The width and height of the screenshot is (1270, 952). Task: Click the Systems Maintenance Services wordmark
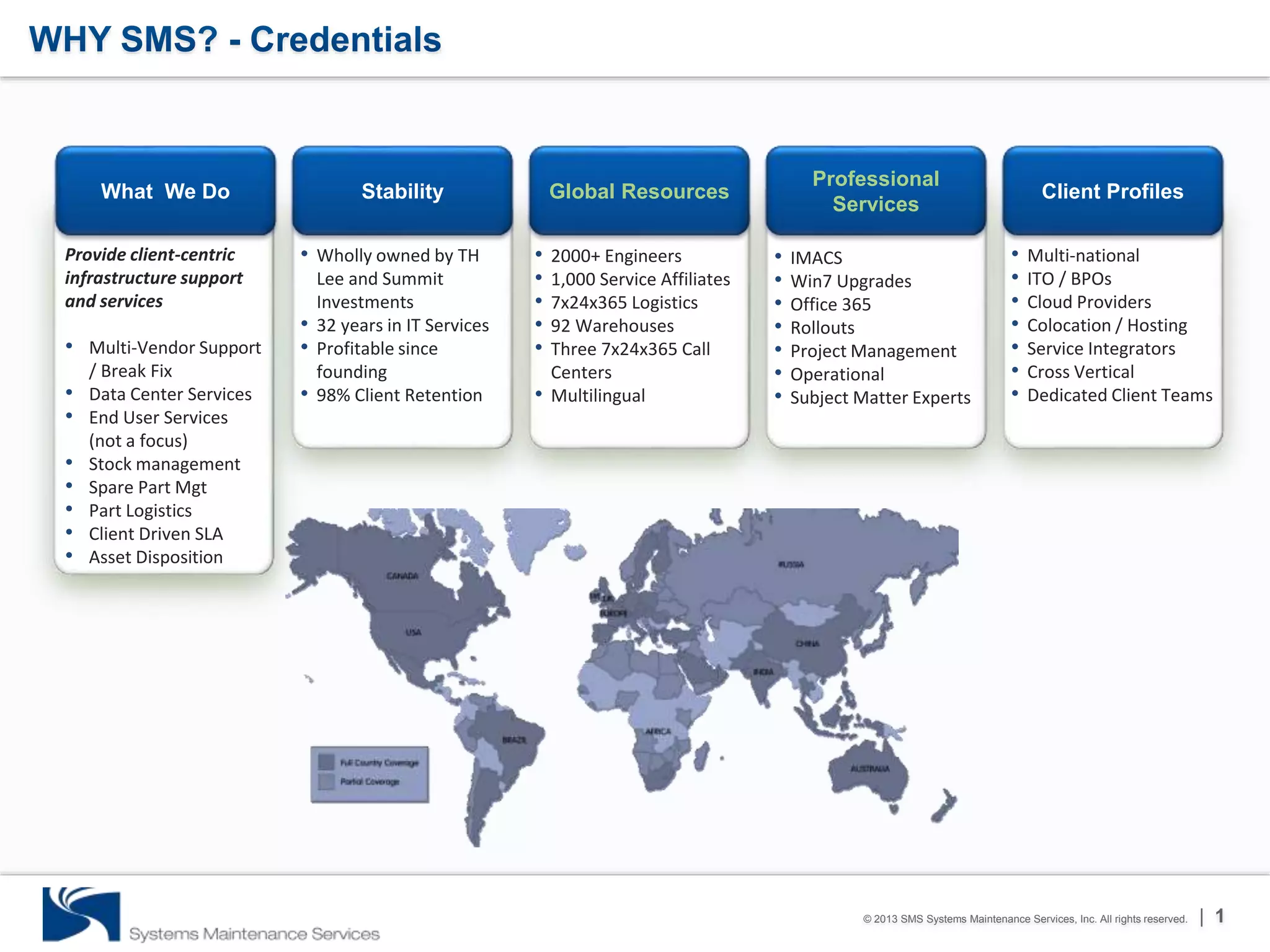254,933
